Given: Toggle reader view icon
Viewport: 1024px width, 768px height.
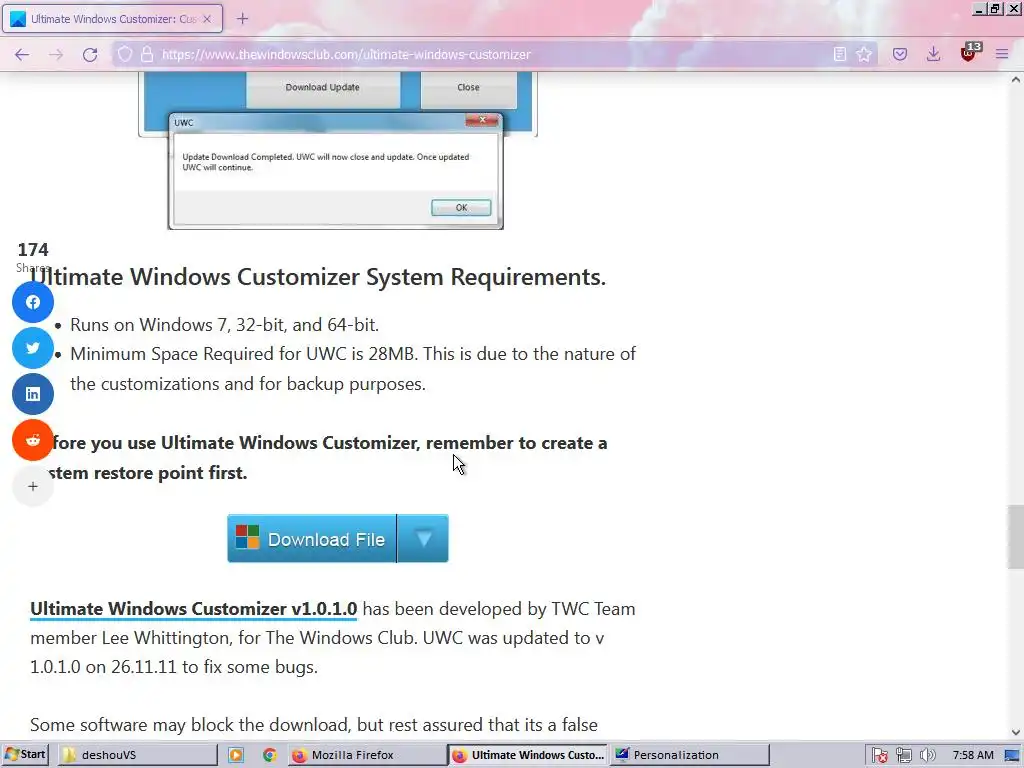Looking at the screenshot, I should [x=840, y=54].
